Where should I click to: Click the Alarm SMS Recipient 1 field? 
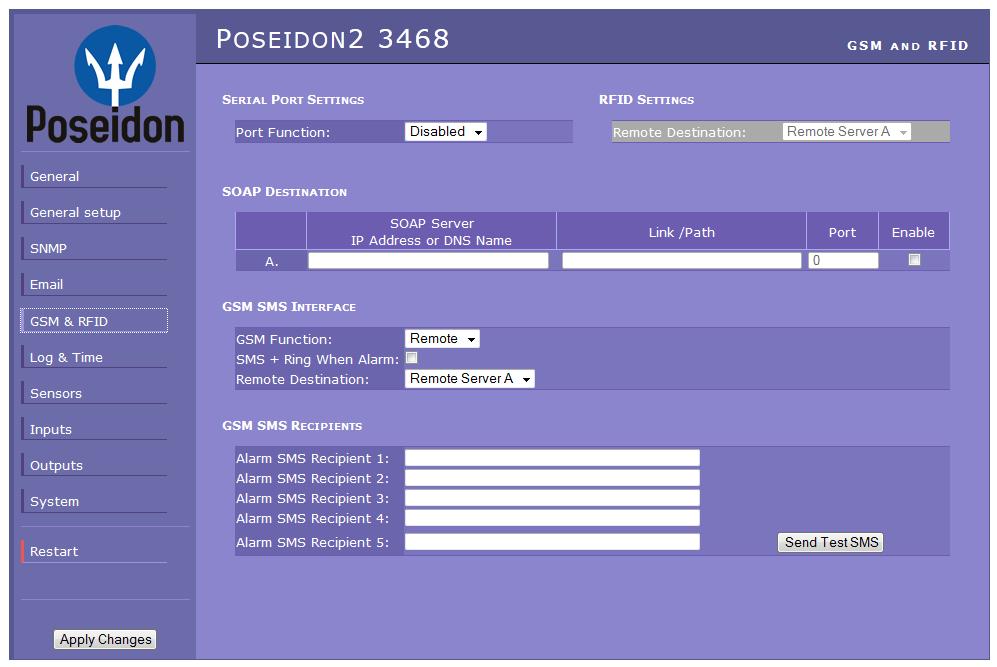coord(552,458)
